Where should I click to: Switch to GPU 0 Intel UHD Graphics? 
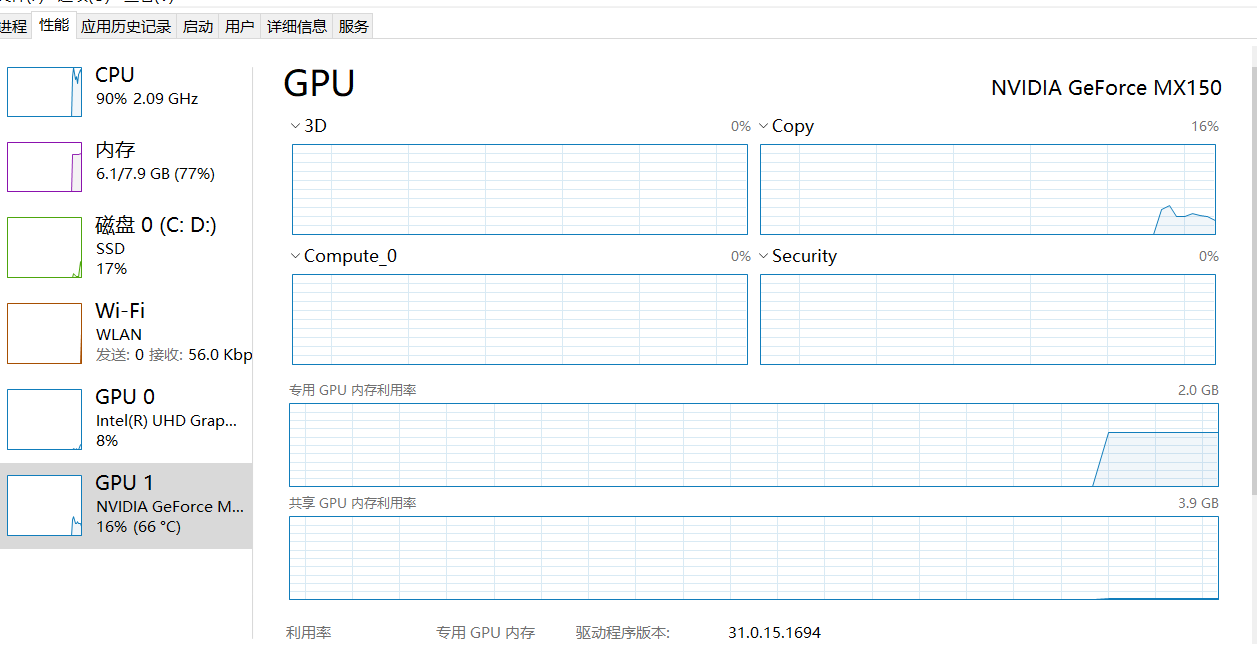pyautogui.click(x=127, y=417)
